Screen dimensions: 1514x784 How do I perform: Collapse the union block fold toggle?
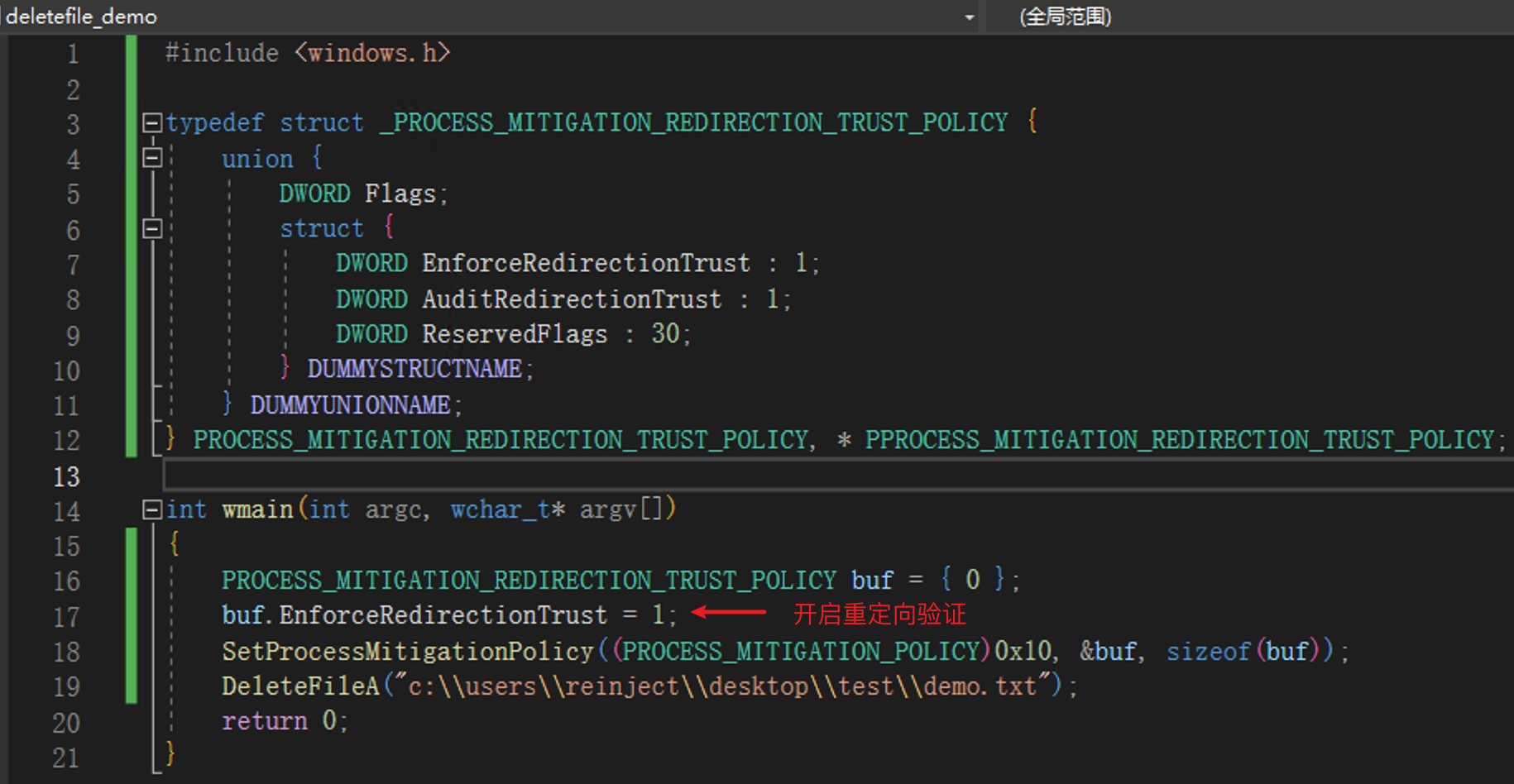(152, 158)
